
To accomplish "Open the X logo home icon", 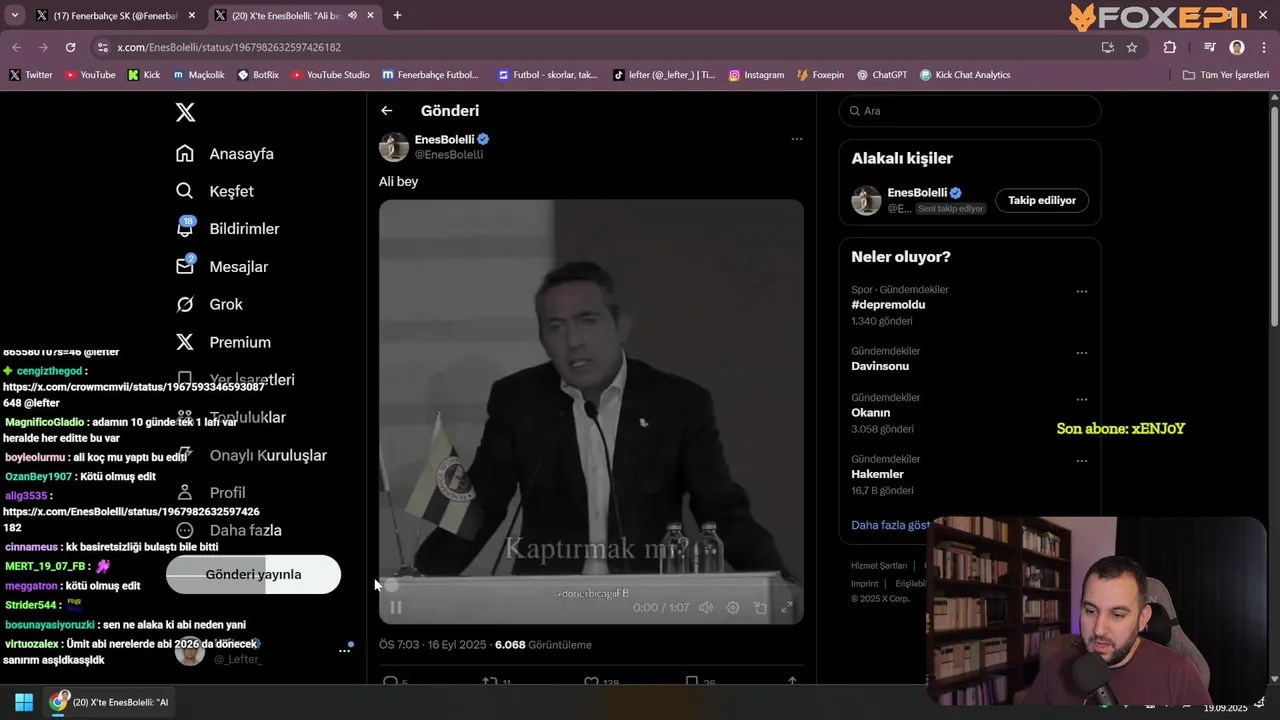I will pyautogui.click(x=185, y=112).
